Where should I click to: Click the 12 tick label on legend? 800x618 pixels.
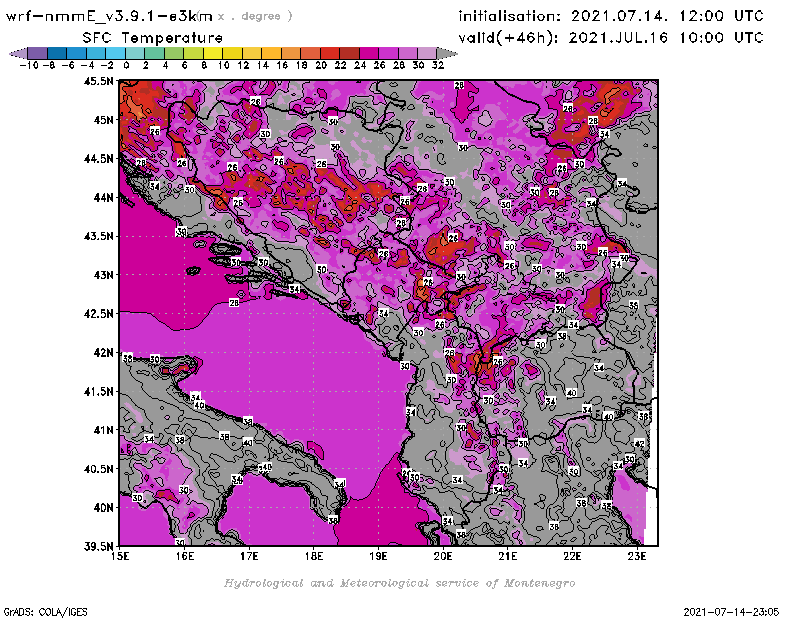pos(243,65)
